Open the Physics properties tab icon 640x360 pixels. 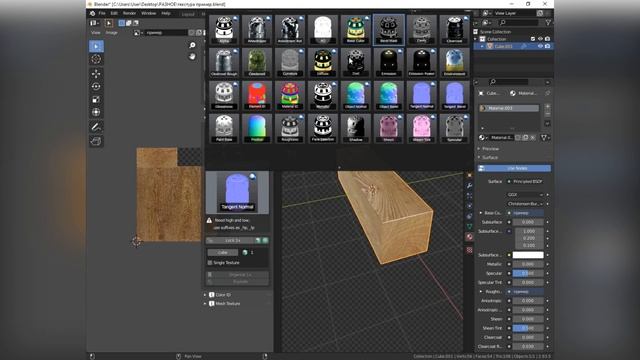[469, 206]
